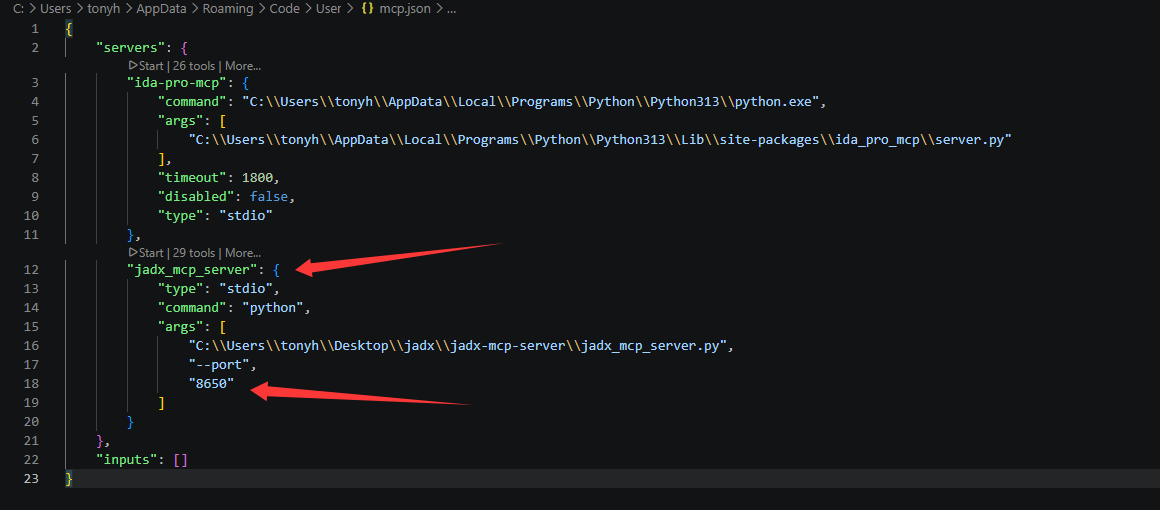Click the jadx_mcp_server.py path string

pyautogui.click(x=460, y=346)
